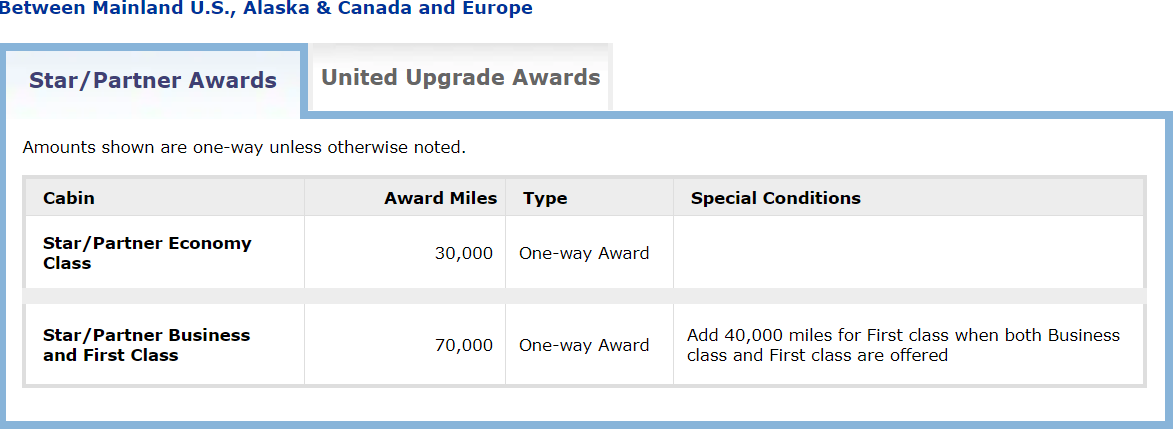Click One-way Award in the Economy row
The height and width of the screenshot is (430, 1174).
pyautogui.click(x=584, y=253)
